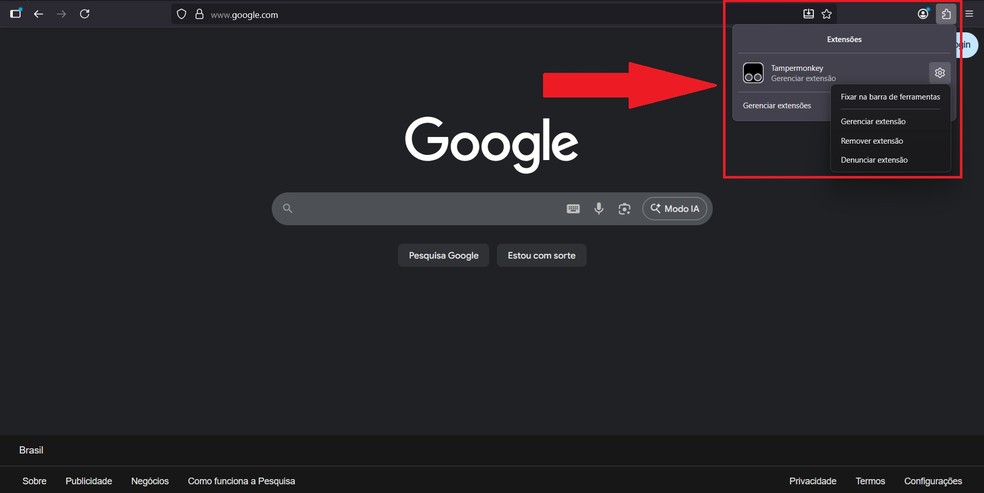
Task: Click the Estou com sorte button
Action: (542, 255)
